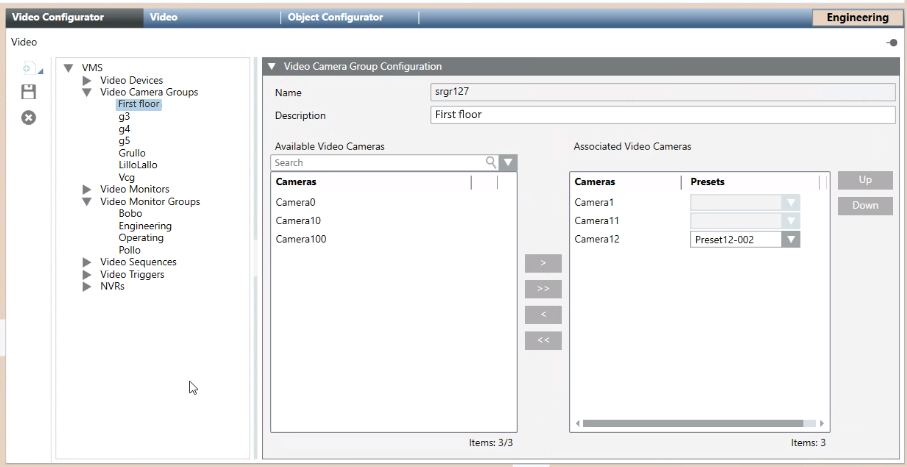Click the new item icon in left toolbar
Viewport: 907px width, 467px height.
click(30, 68)
